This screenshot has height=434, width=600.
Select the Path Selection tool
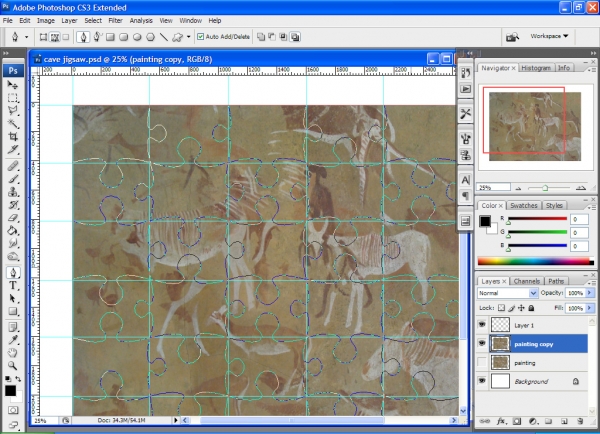coord(13,299)
